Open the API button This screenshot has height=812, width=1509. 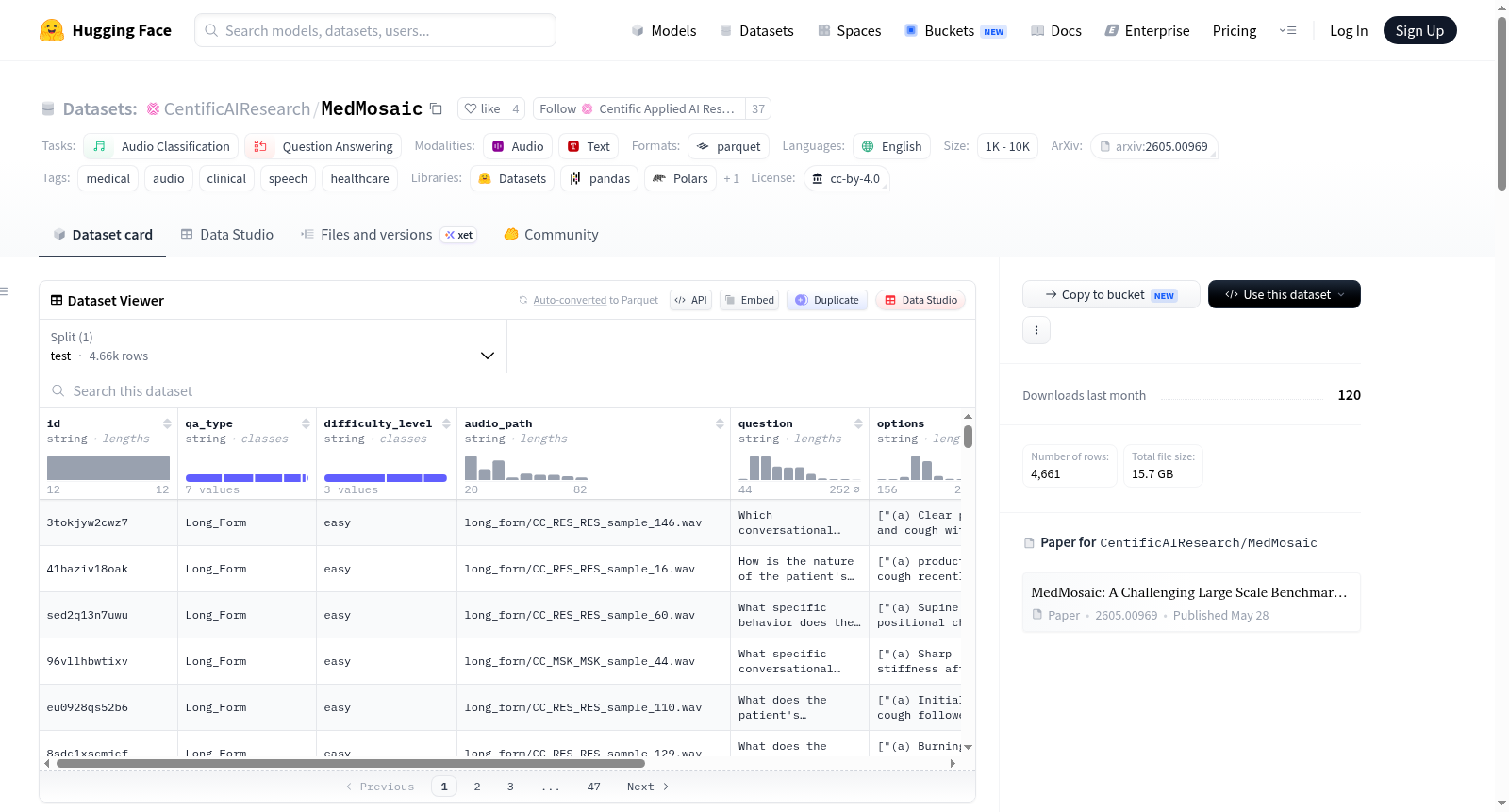tap(690, 300)
